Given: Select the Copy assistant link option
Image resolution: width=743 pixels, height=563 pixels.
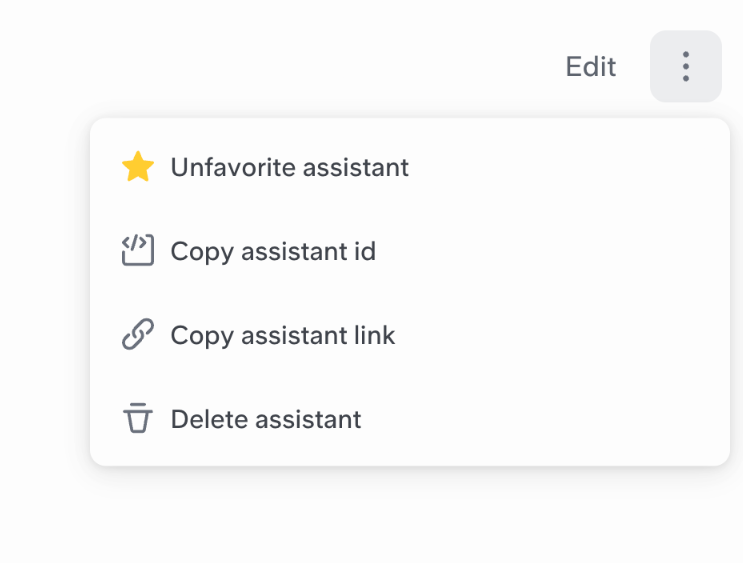Looking at the screenshot, I should 283,335.
